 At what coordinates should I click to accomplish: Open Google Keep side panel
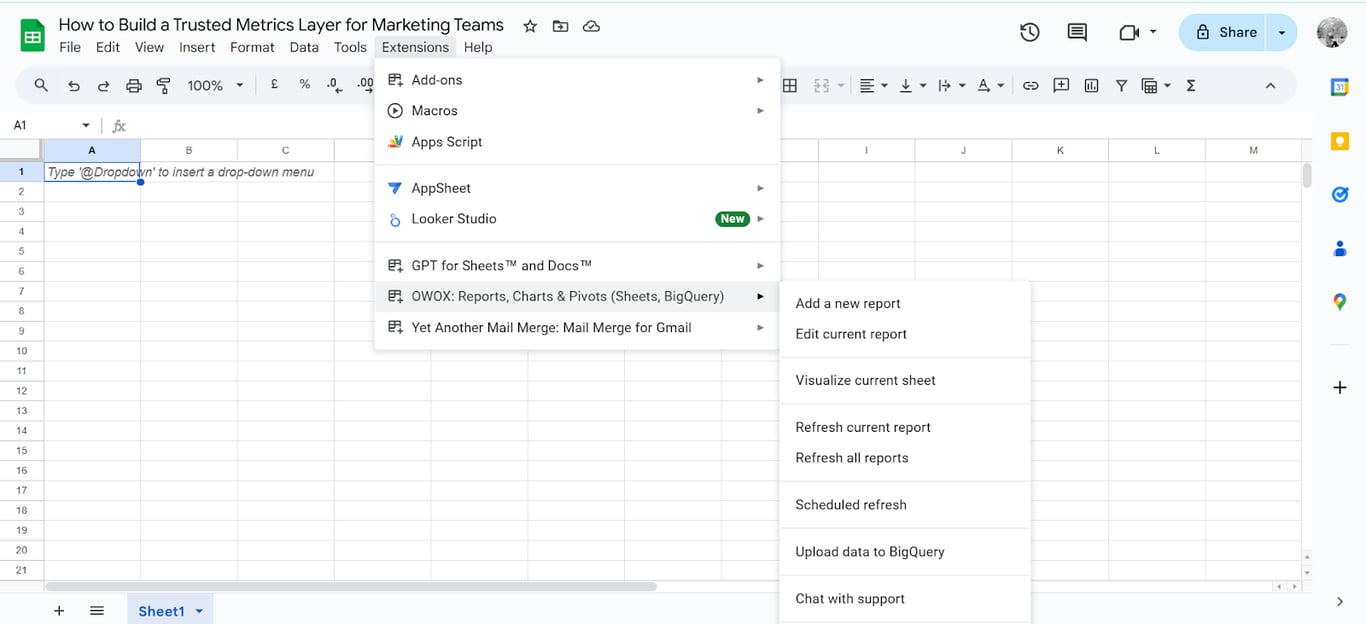1340,141
